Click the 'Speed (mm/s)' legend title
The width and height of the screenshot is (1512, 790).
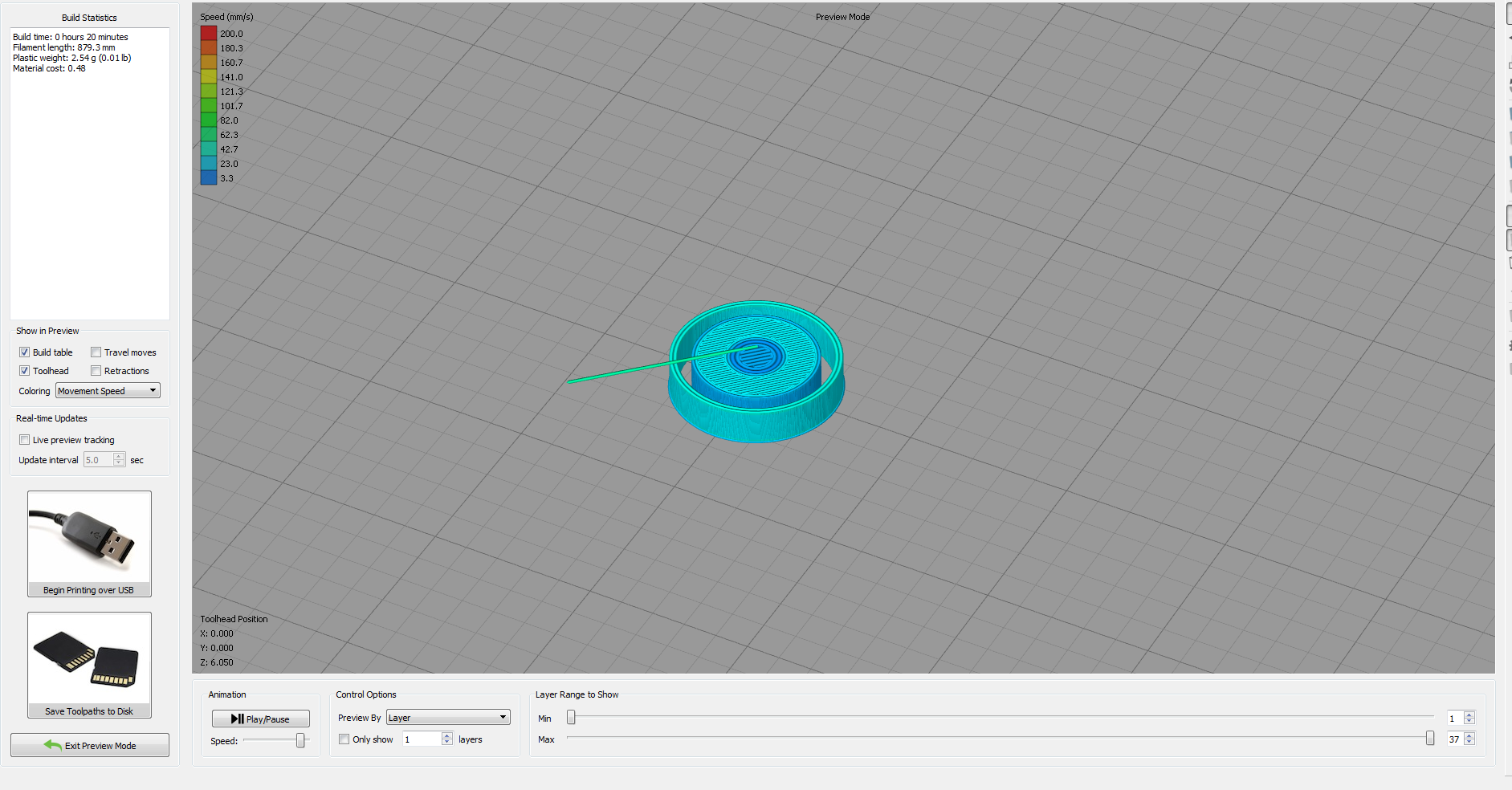click(x=226, y=17)
